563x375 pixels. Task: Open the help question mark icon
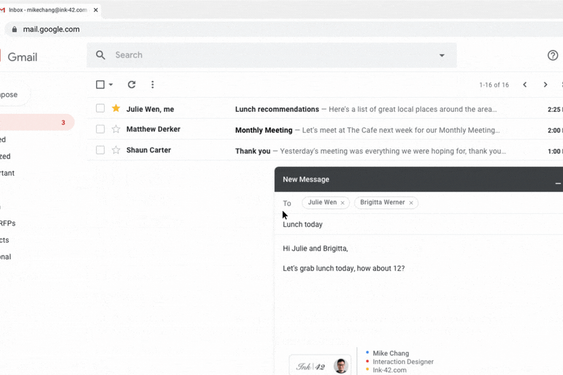[x=553, y=55]
